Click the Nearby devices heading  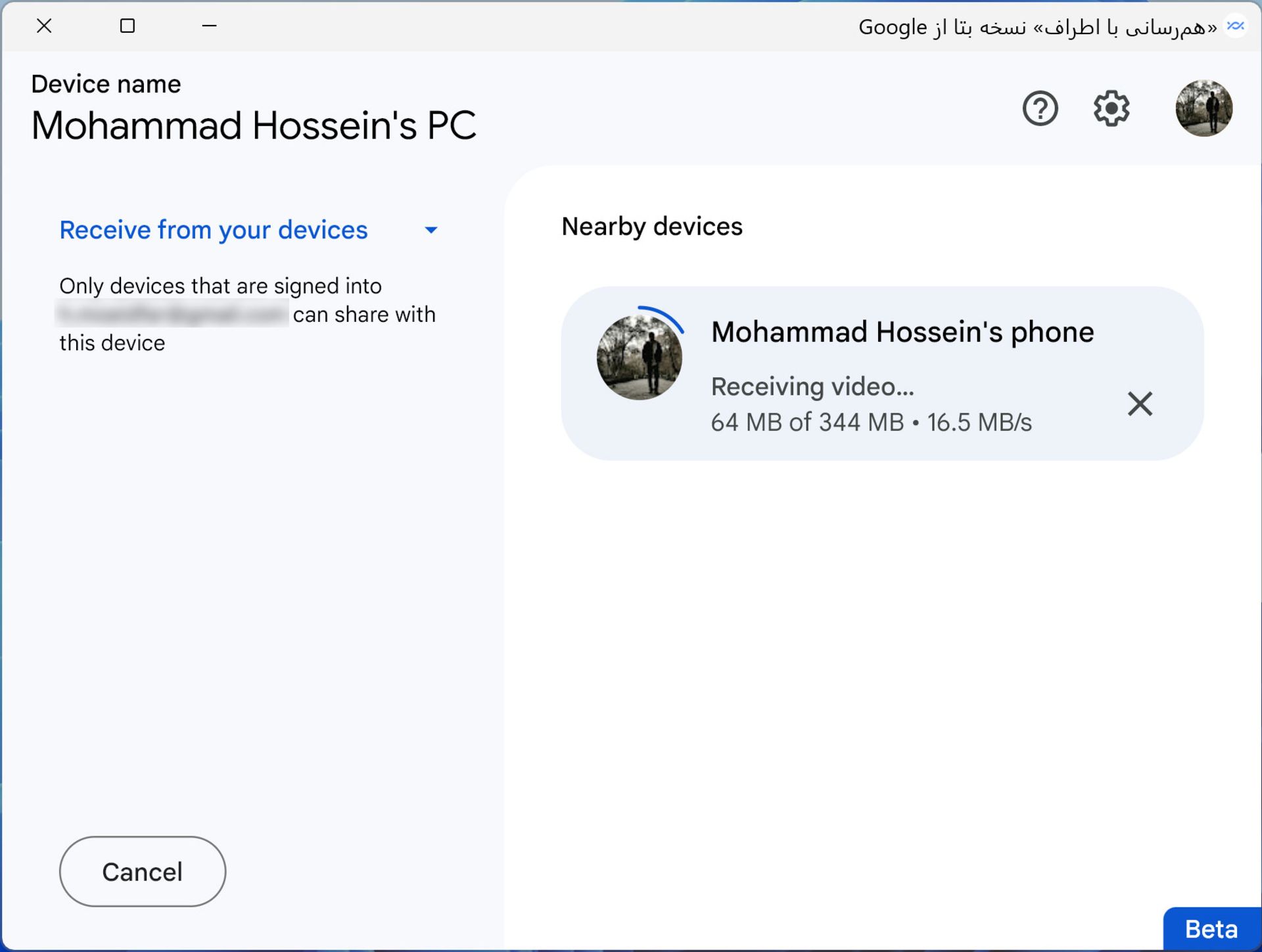(652, 227)
